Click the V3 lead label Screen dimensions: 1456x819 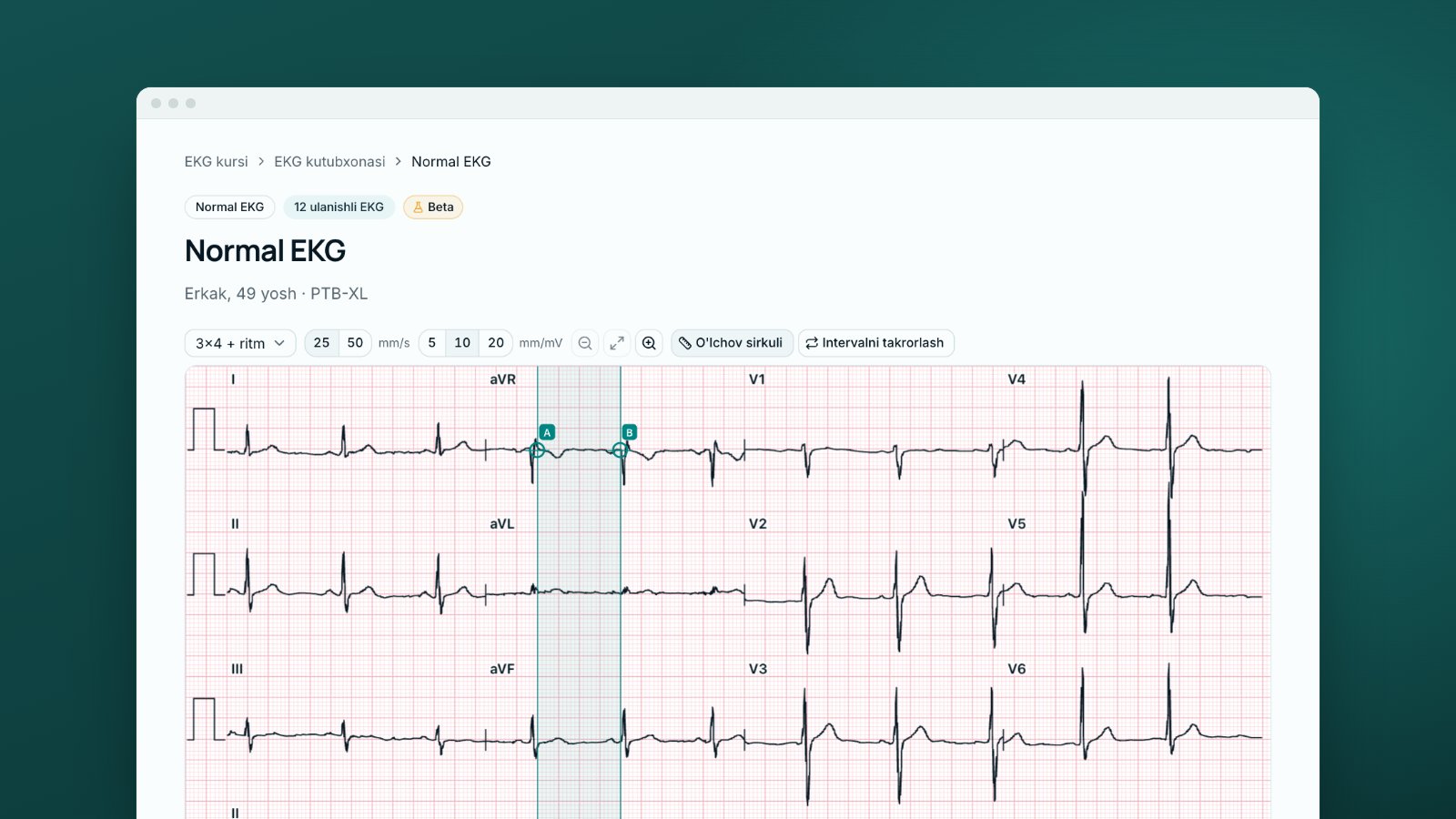[758, 669]
